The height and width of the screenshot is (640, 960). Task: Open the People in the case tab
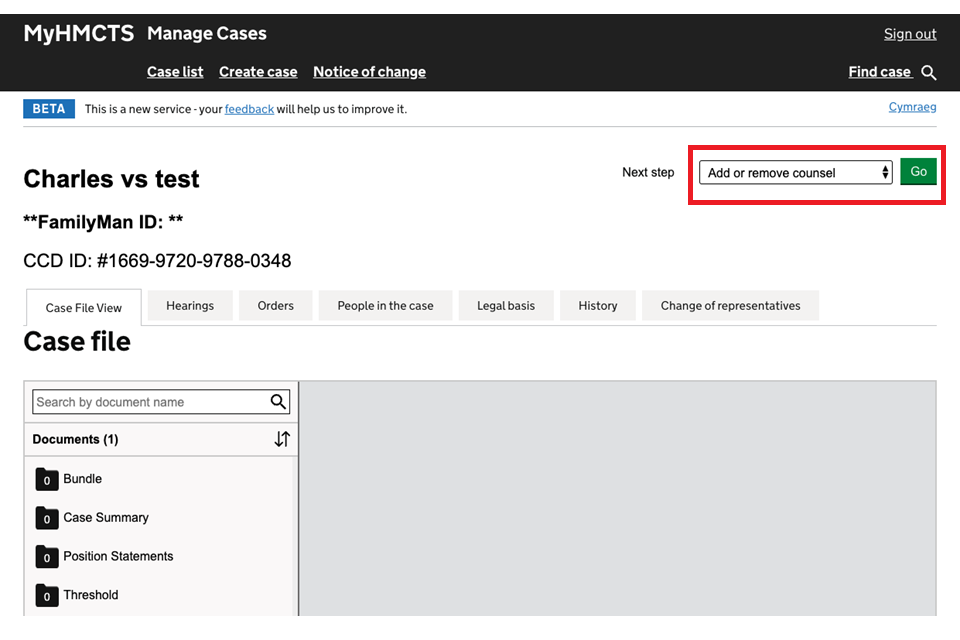(x=385, y=306)
